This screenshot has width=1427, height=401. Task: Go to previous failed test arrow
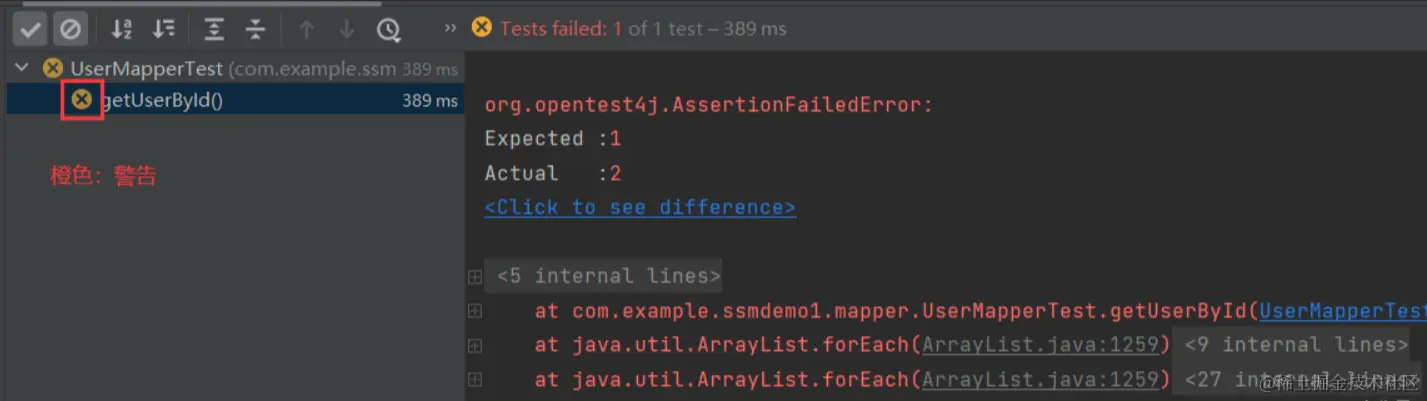point(306,29)
